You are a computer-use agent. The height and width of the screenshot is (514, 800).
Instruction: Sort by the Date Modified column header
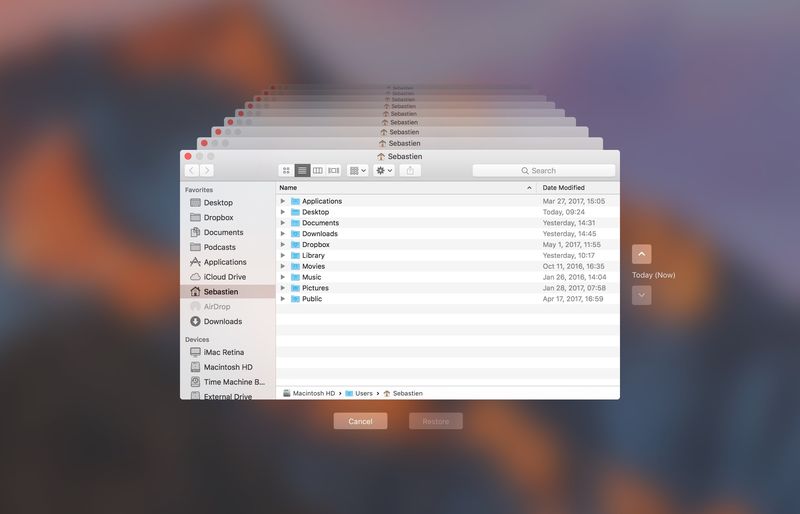[x=578, y=188]
